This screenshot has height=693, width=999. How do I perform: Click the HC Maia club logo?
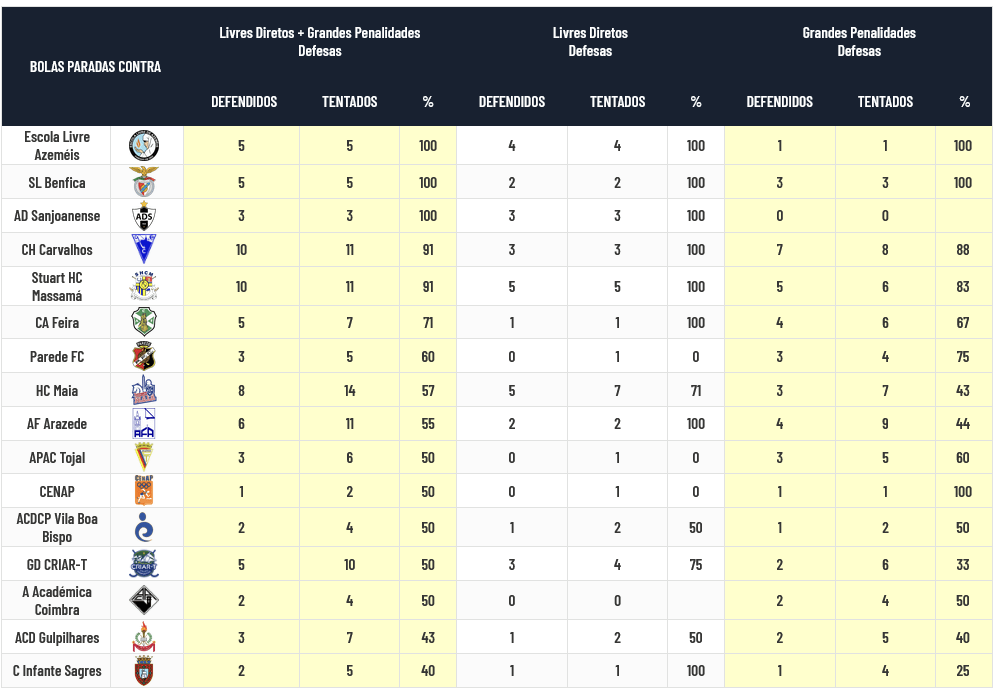144,390
